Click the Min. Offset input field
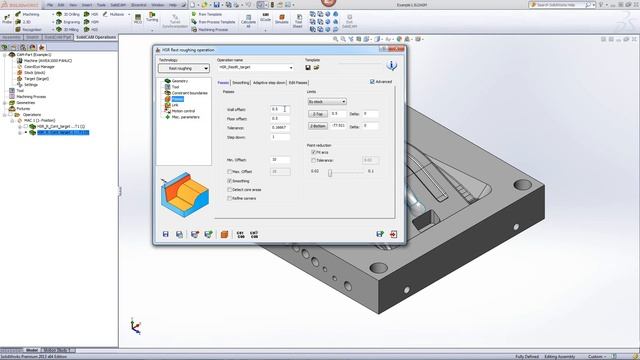The height and width of the screenshot is (360, 640). coord(280,160)
